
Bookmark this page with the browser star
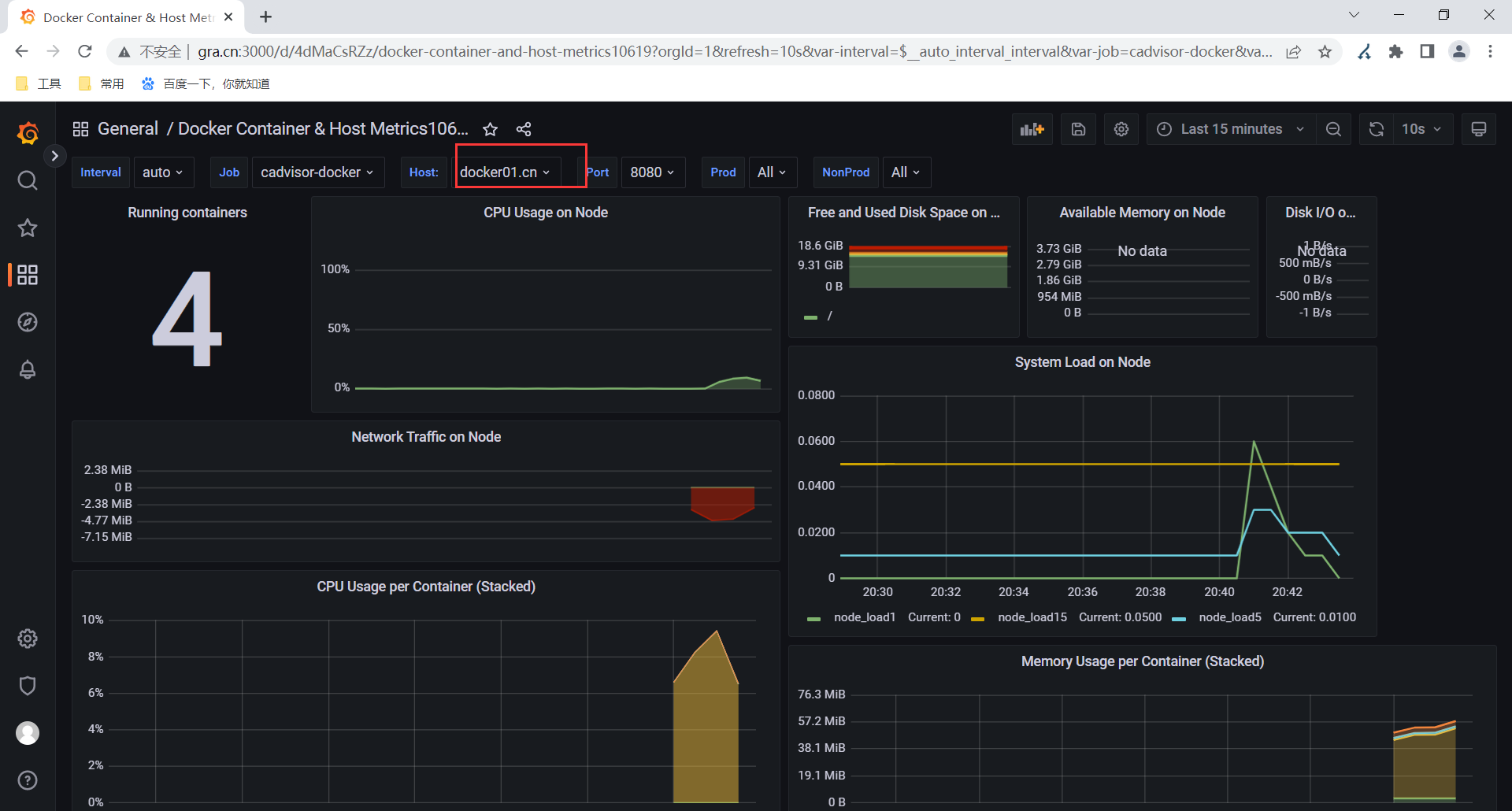click(1325, 51)
